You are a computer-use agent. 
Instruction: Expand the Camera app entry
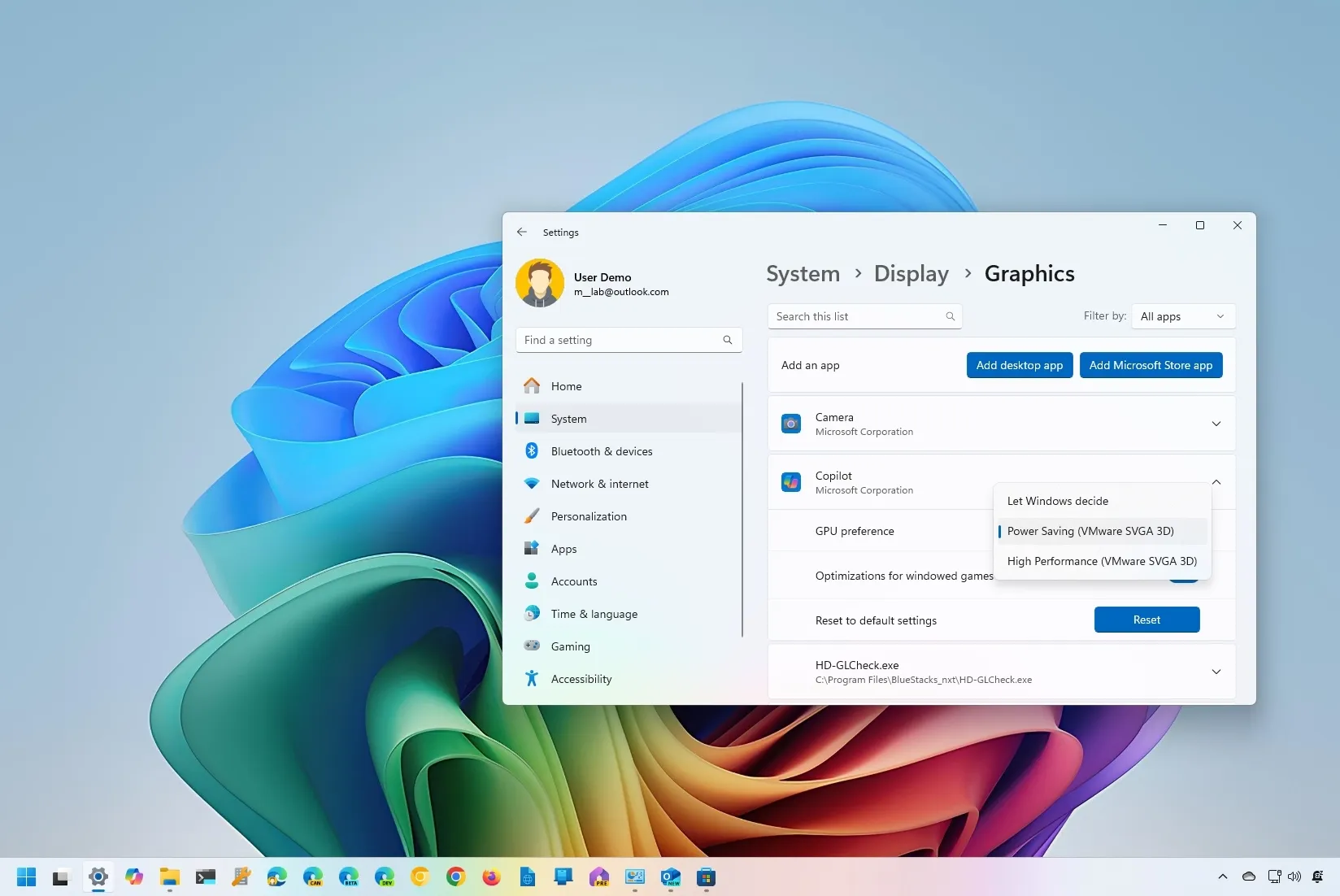coord(1216,424)
